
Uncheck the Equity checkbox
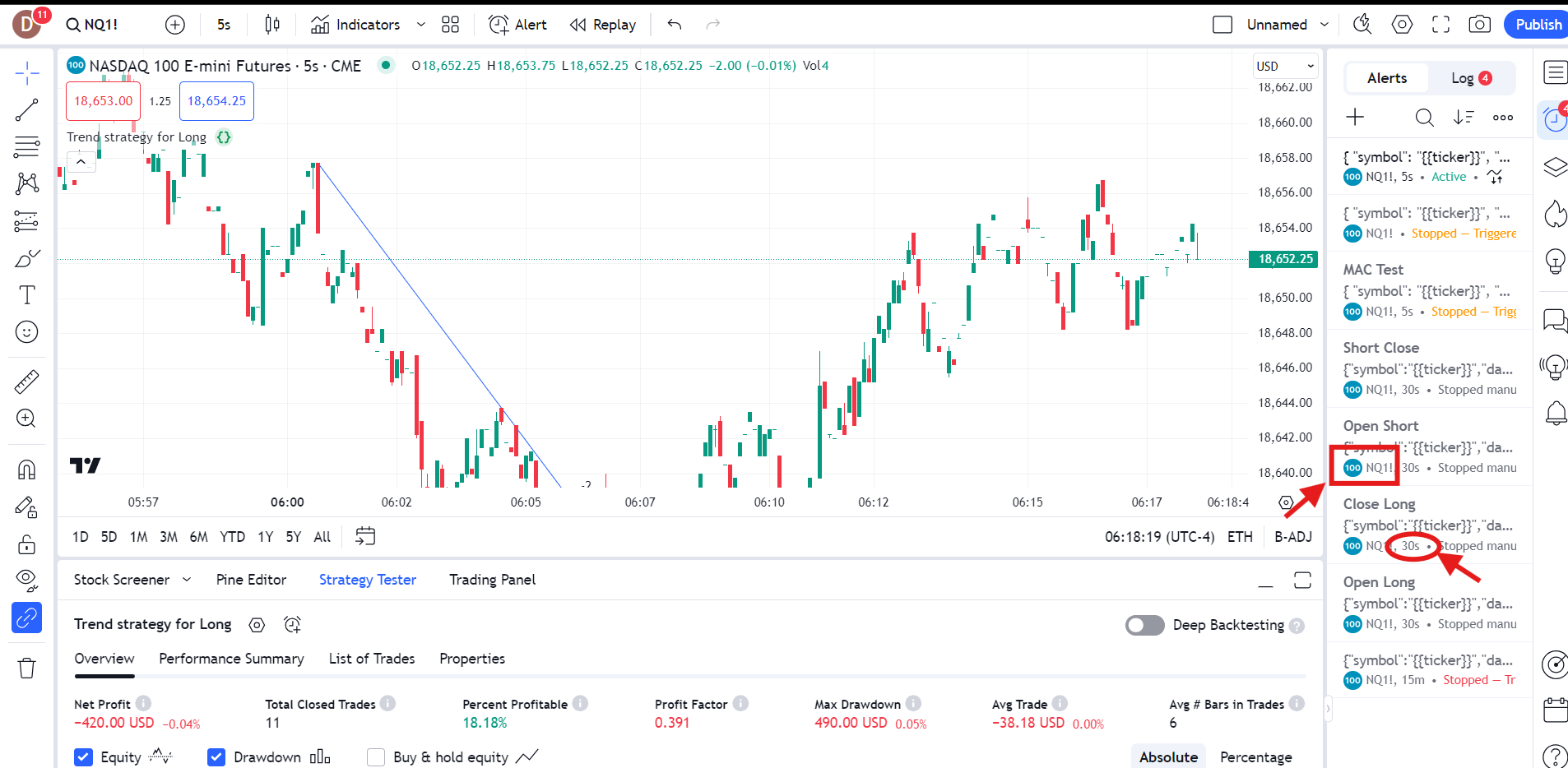click(83, 757)
